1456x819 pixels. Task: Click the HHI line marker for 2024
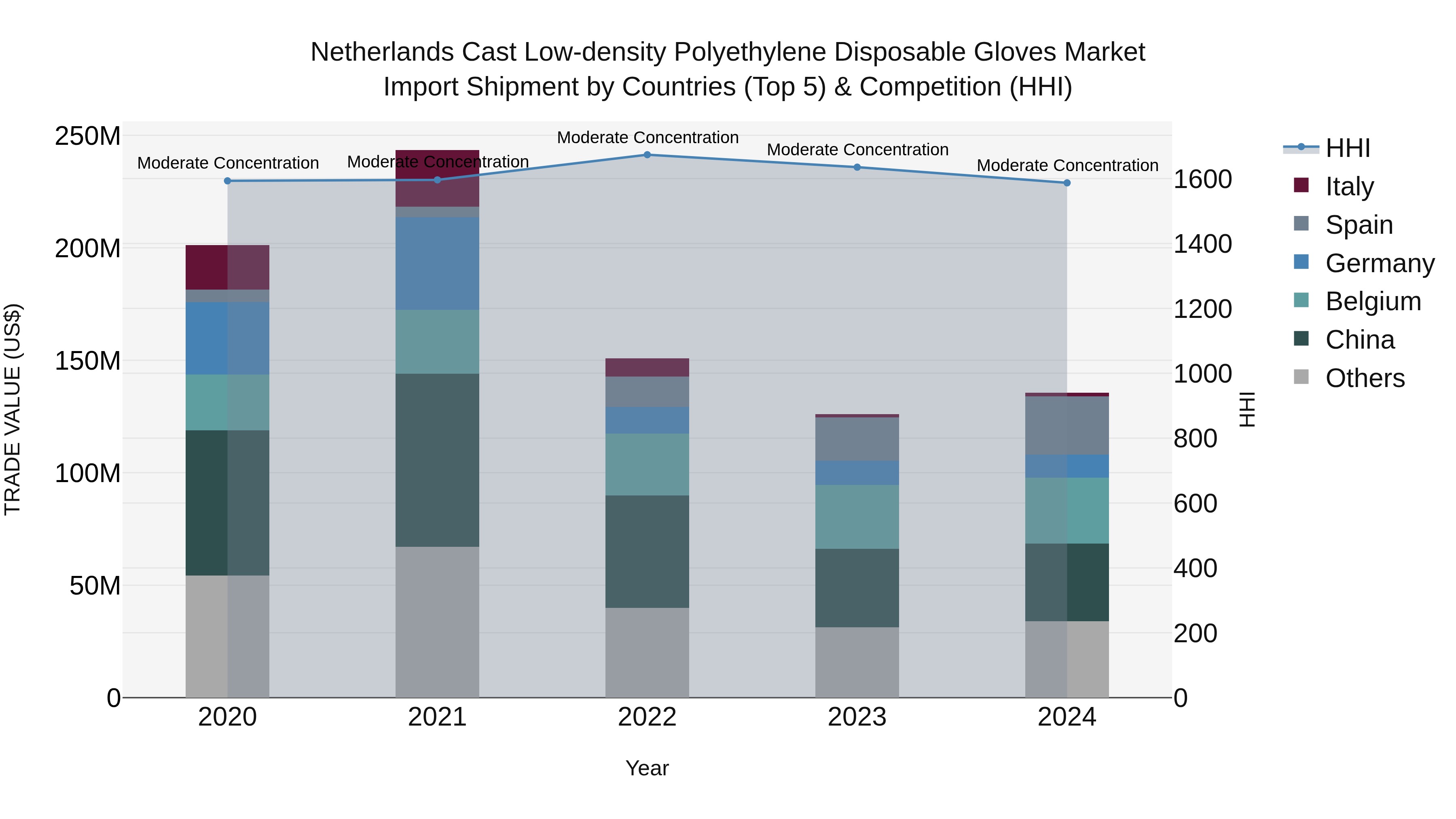point(1067,182)
